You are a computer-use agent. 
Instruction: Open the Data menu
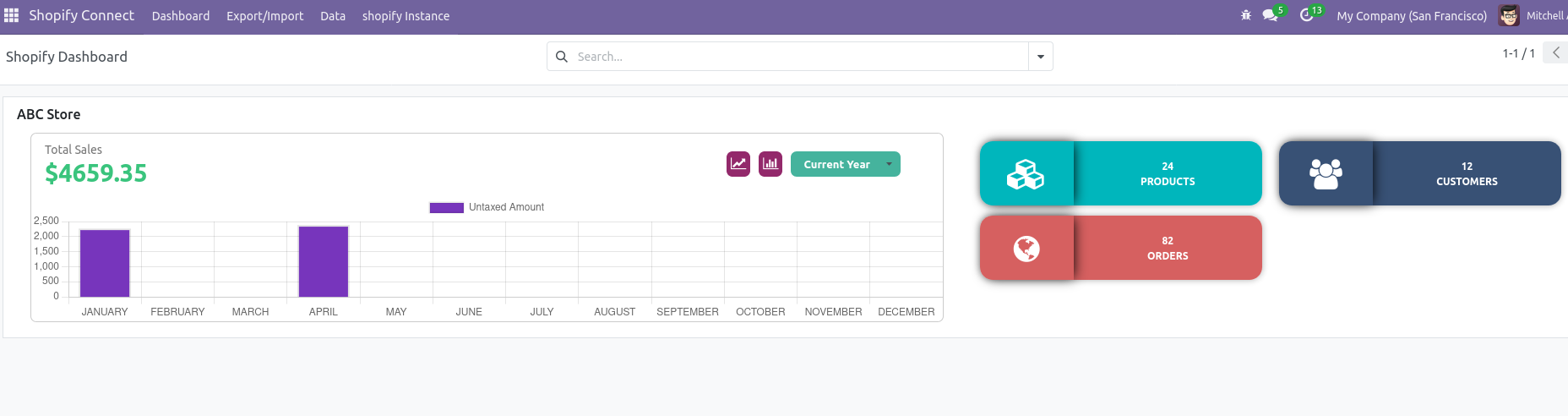(333, 16)
